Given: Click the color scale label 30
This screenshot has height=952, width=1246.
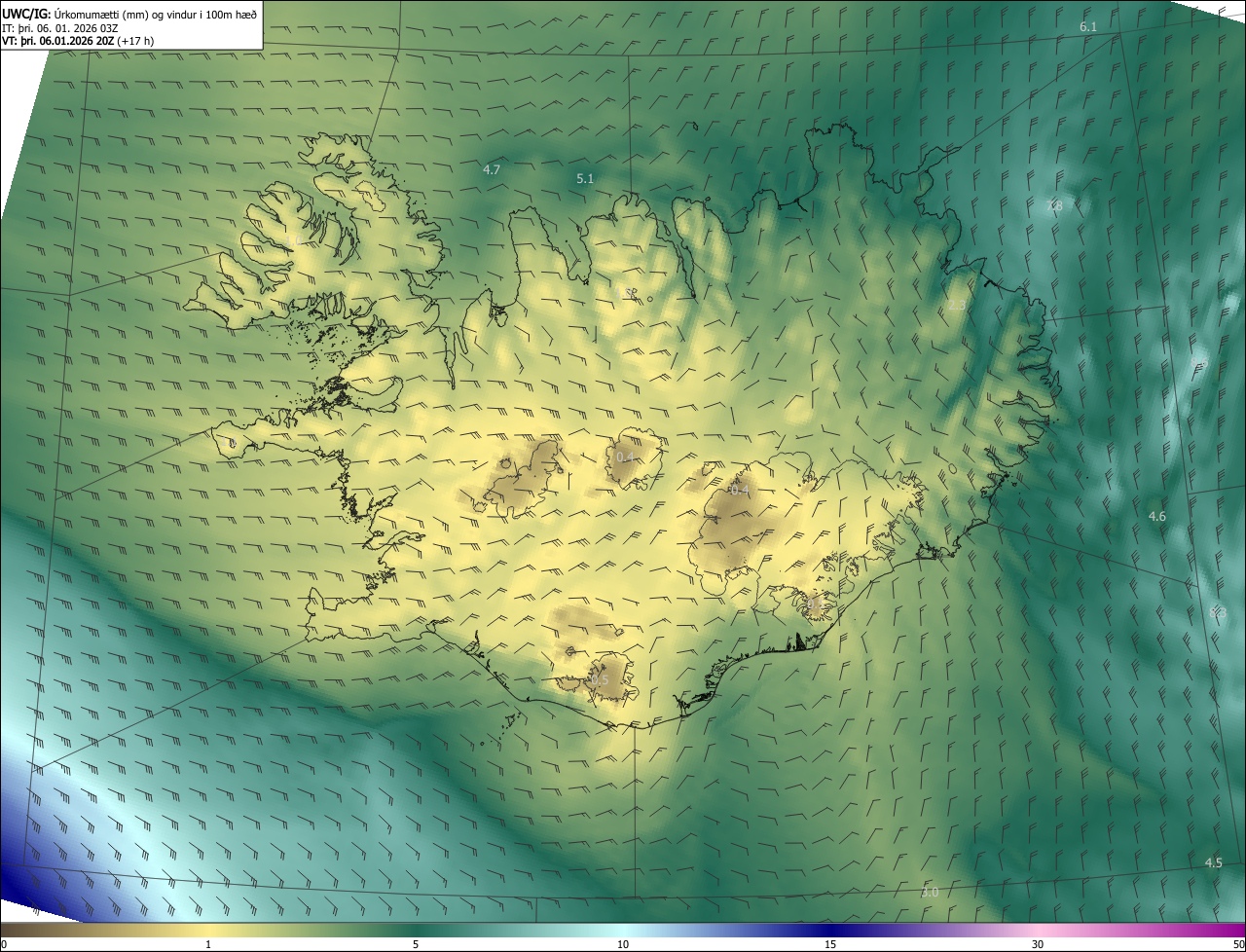Looking at the screenshot, I should click(1038, 945).
